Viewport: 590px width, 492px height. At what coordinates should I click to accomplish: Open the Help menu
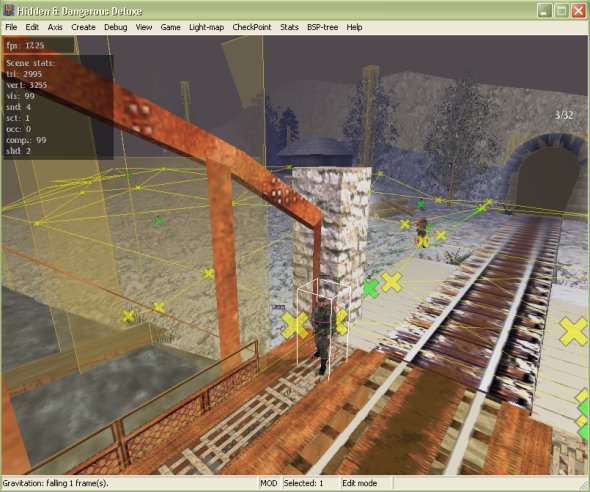(x=354, y=27)
